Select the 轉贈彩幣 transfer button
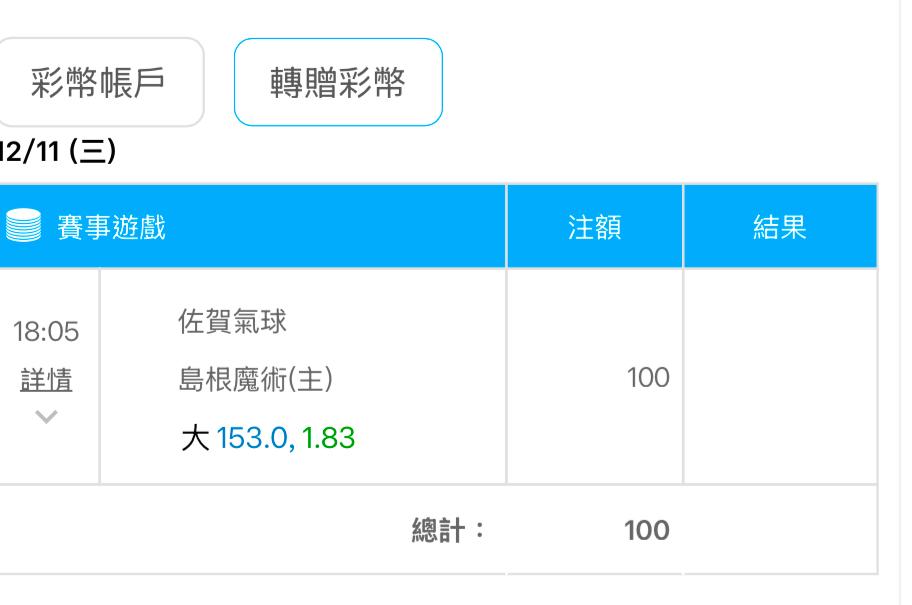This screenshot has width=912, height=605. tap(338, 82)
